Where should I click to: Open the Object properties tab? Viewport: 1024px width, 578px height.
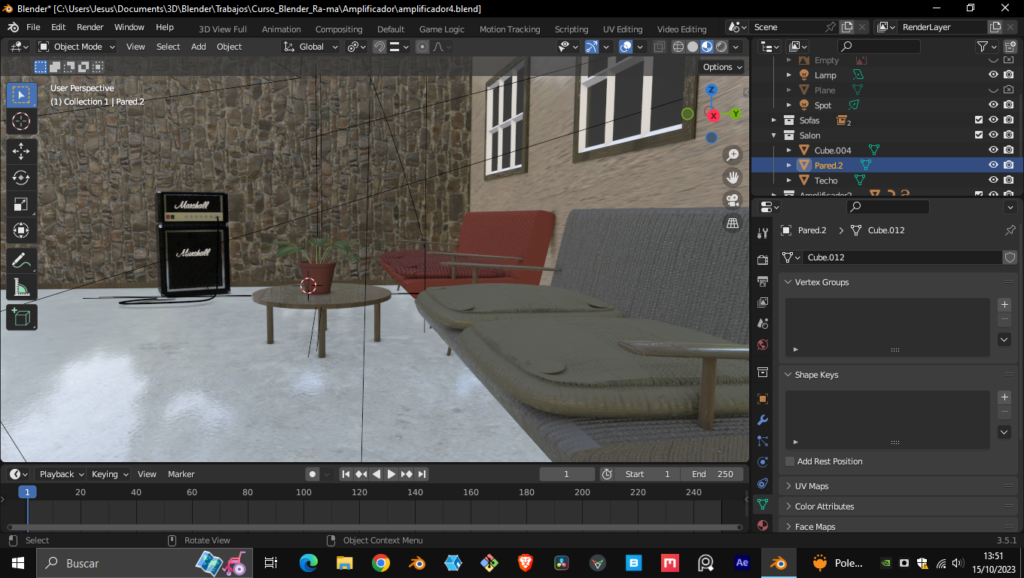(762, 398)
